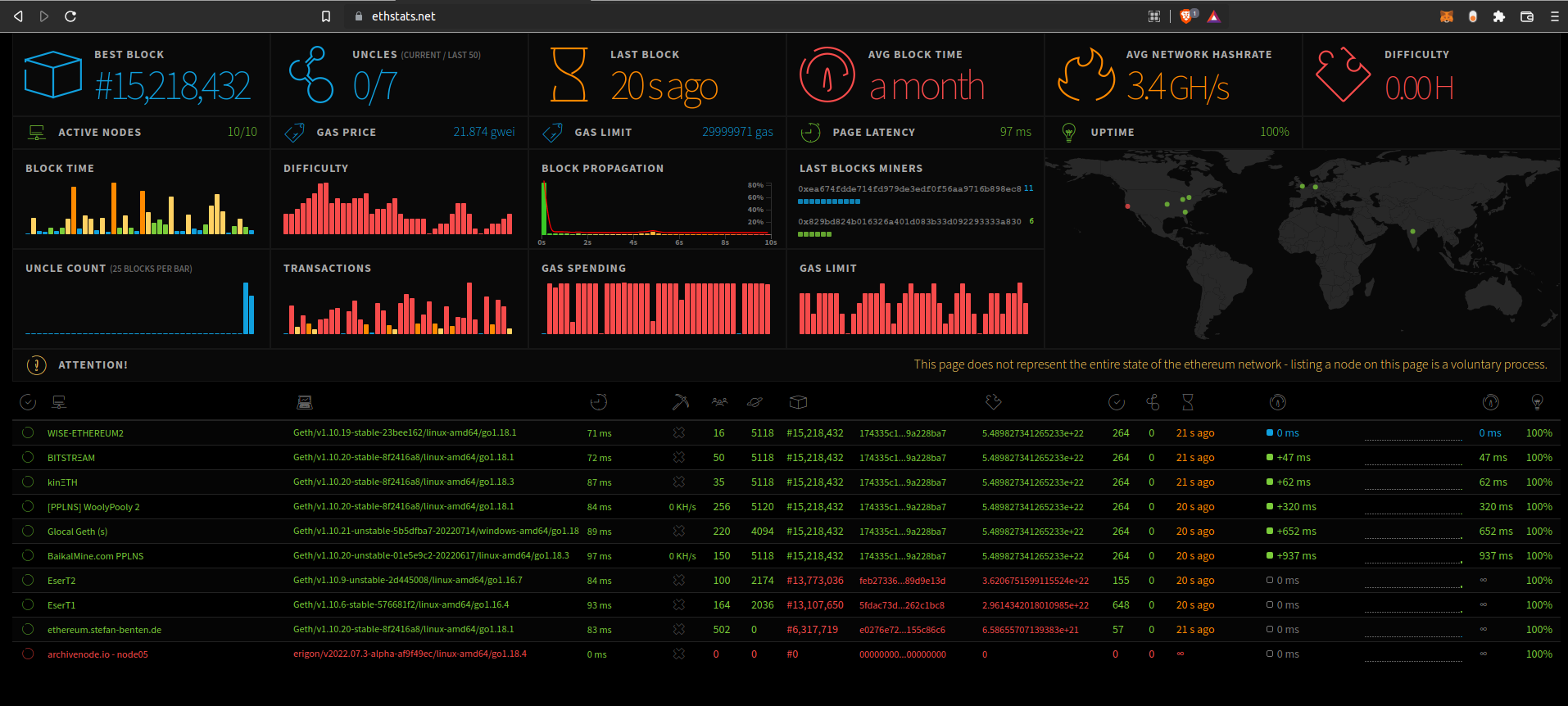Image resolution: width=1568 pixels, height=706 pixels.
Task: Sort by last block cube header icon
Action: [x=798, y=402]
